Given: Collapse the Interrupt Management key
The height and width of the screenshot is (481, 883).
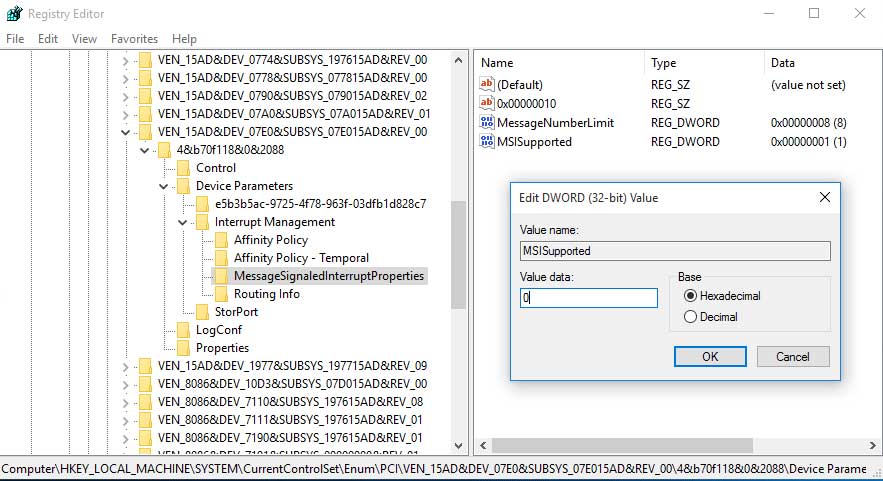Looking at the screenshot, I should click(x=183, y=222).
